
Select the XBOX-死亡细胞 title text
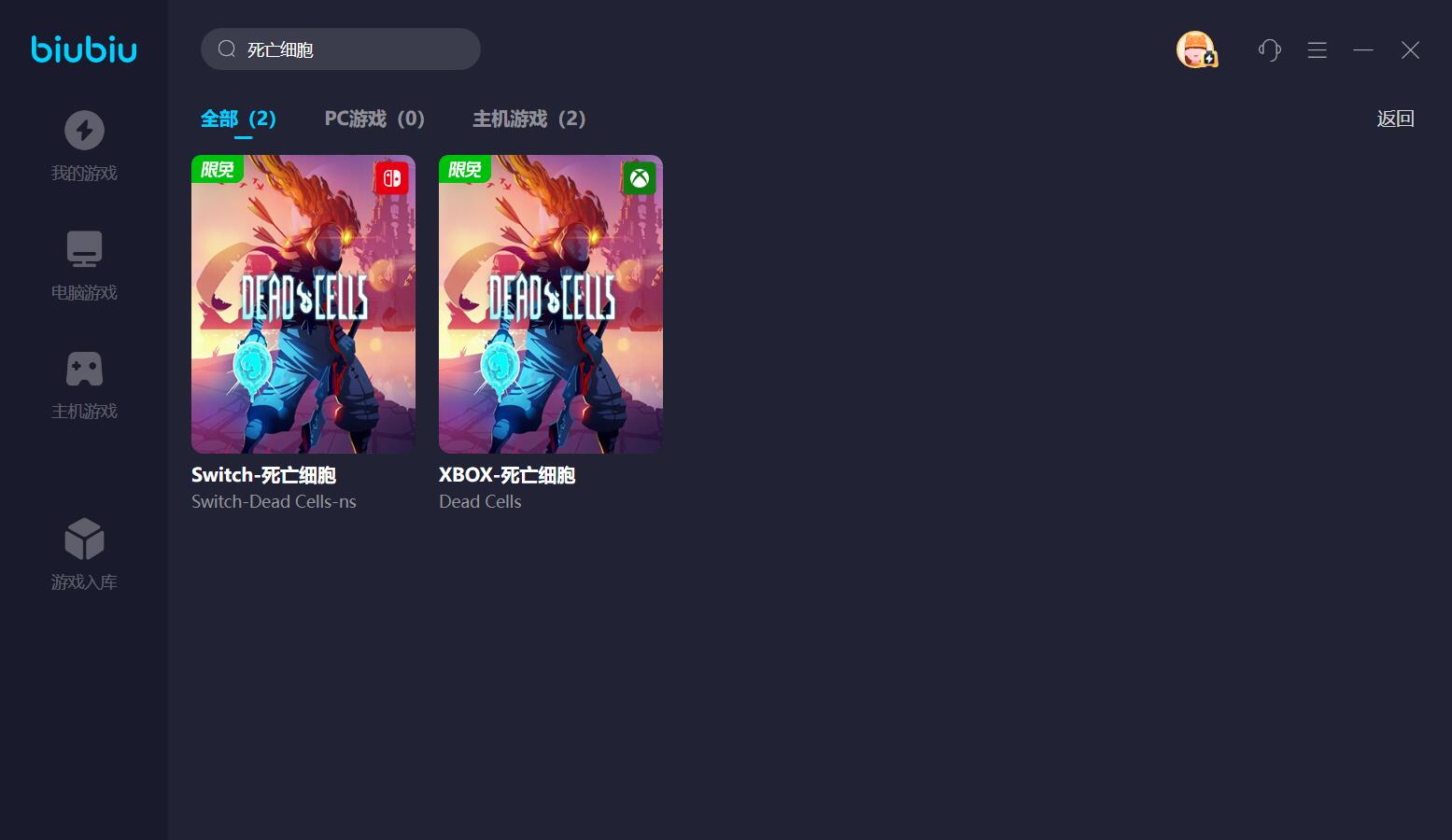click(x=507, y=475)
